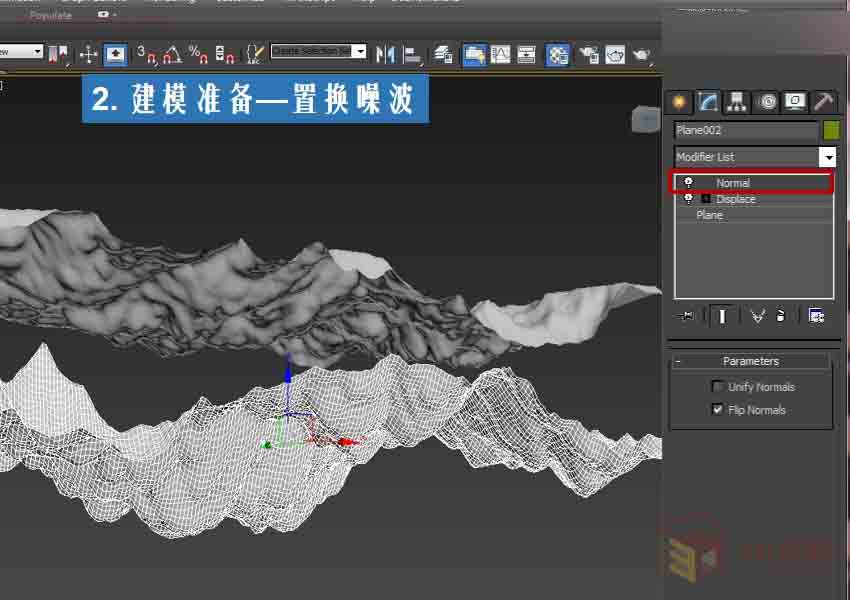Viewport: 850px width, 600px height.
Task: Collapse the Parameters rollout
Action: [x=750, y=361]
